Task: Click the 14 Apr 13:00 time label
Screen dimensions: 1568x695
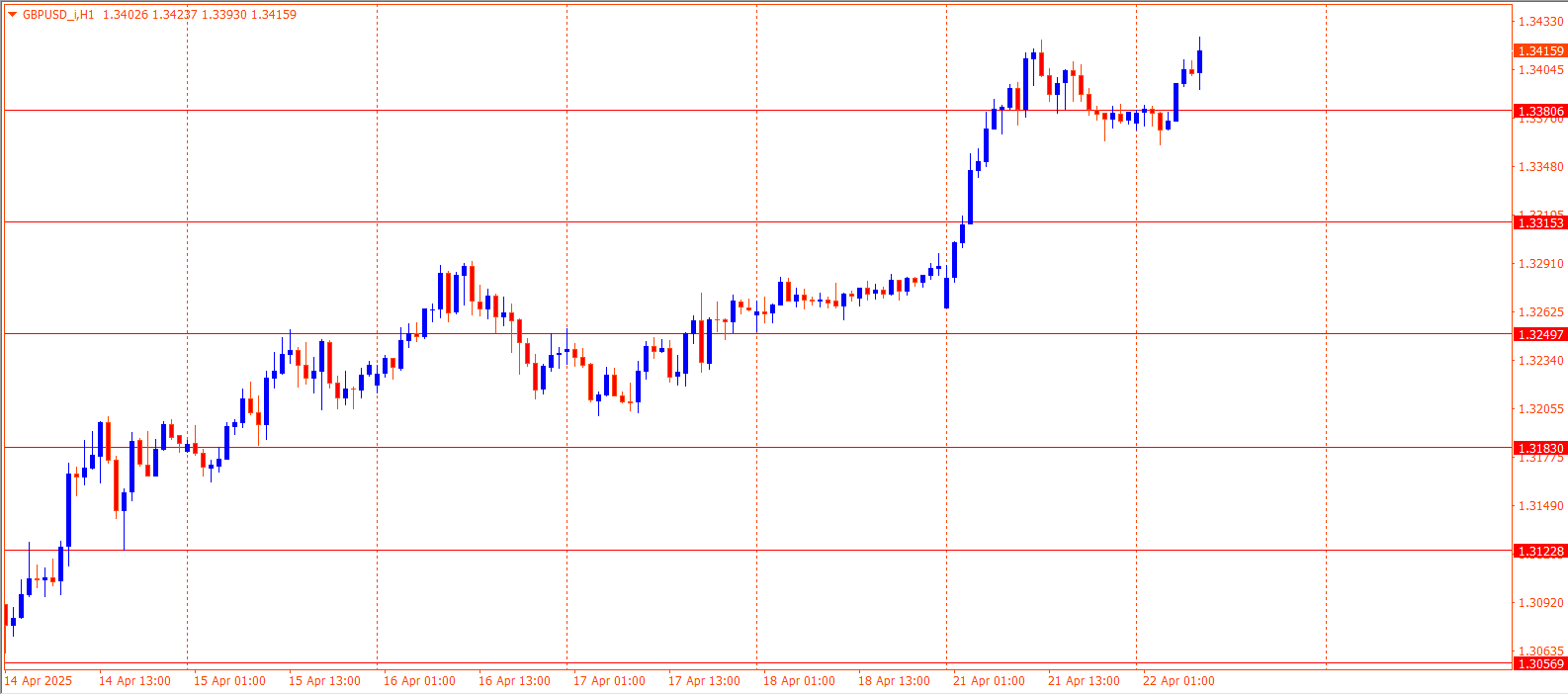Action: click(134, 681)
